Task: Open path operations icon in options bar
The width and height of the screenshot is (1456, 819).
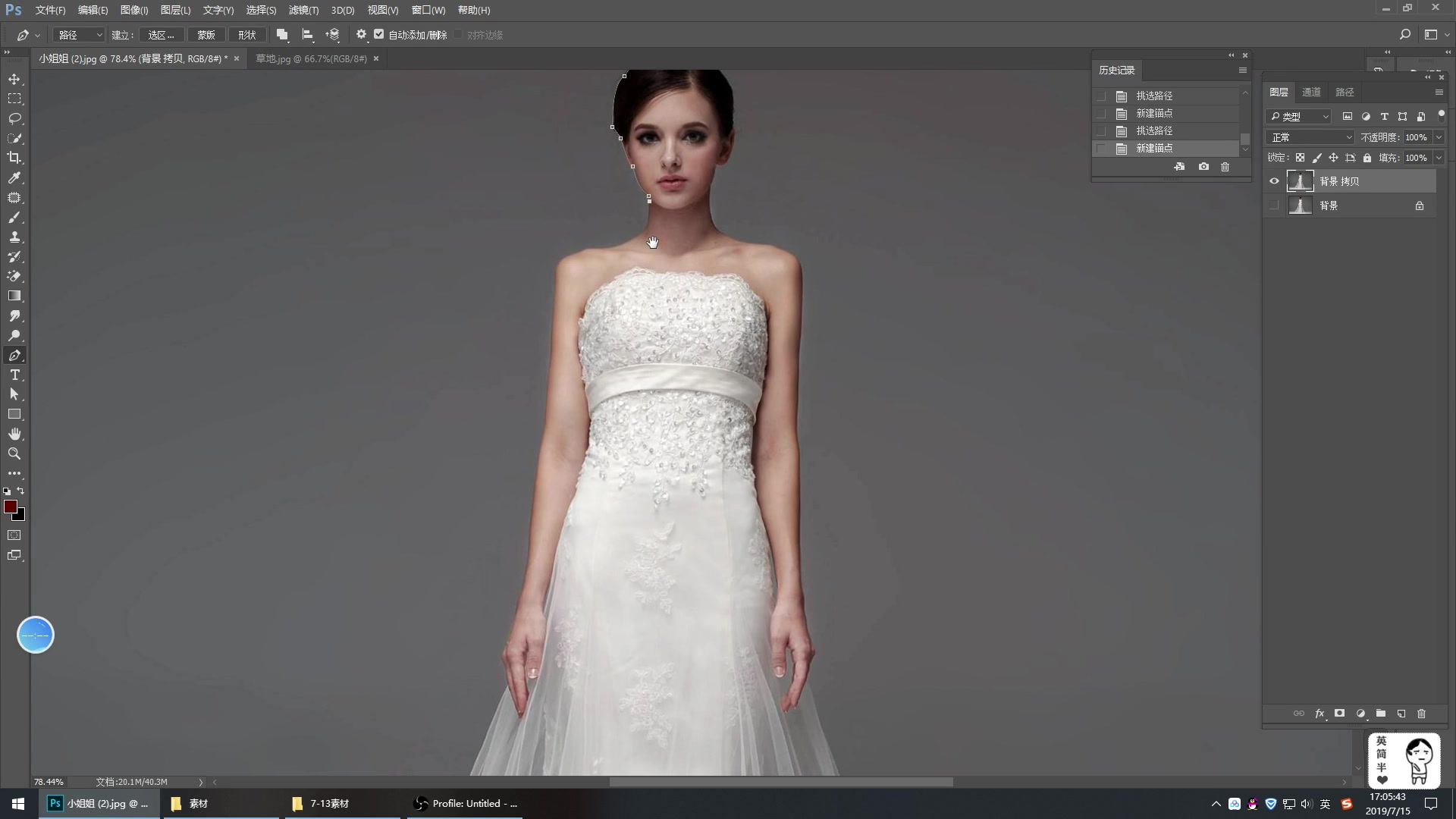Action: 282,35
